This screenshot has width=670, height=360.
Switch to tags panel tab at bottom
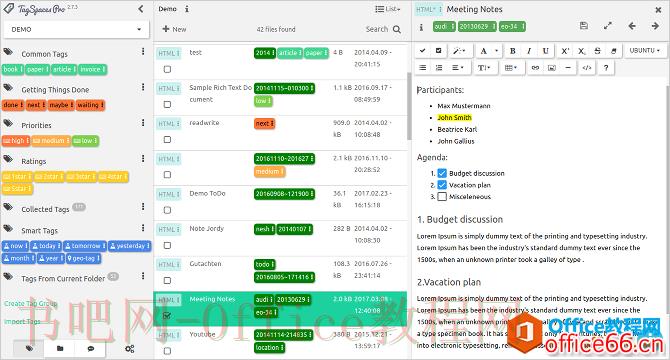tap(29, 348)
